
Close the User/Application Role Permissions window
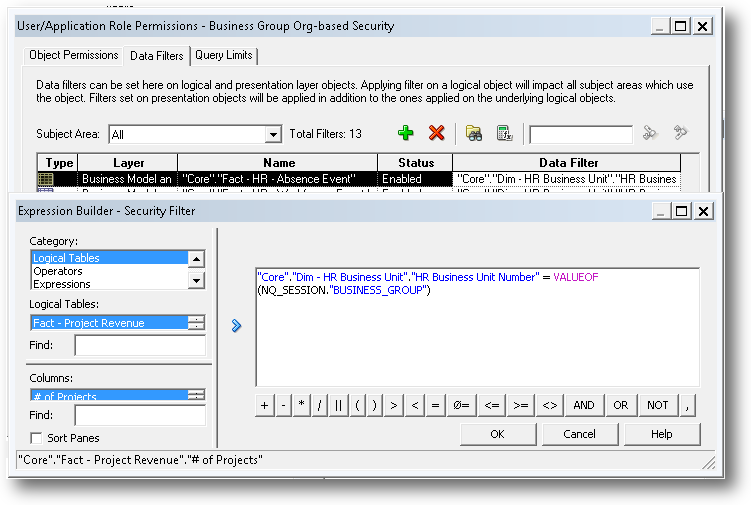point(702,26)
